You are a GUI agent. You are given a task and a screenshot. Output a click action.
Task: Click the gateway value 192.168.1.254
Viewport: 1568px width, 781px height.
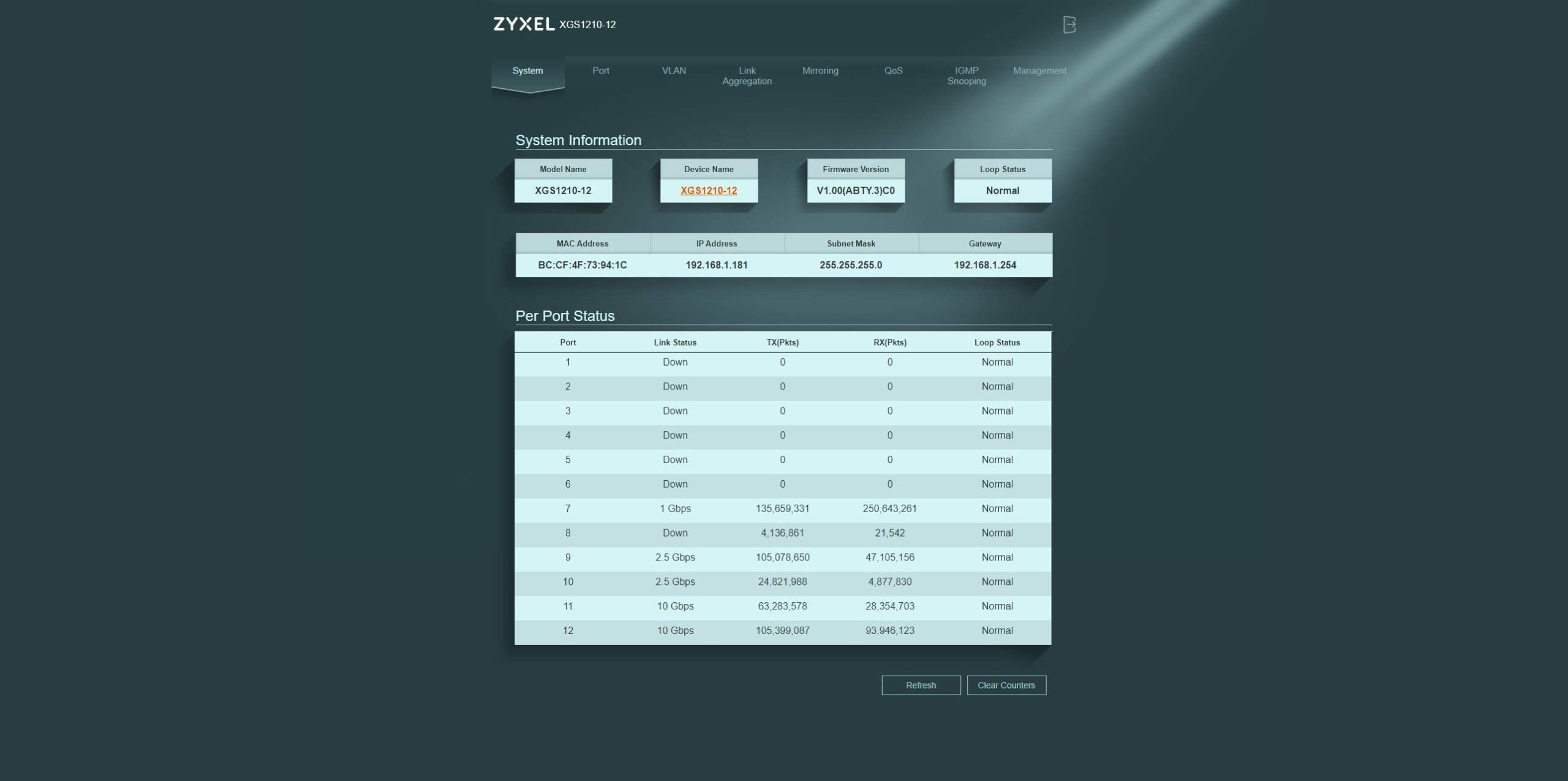pos(984,265)
